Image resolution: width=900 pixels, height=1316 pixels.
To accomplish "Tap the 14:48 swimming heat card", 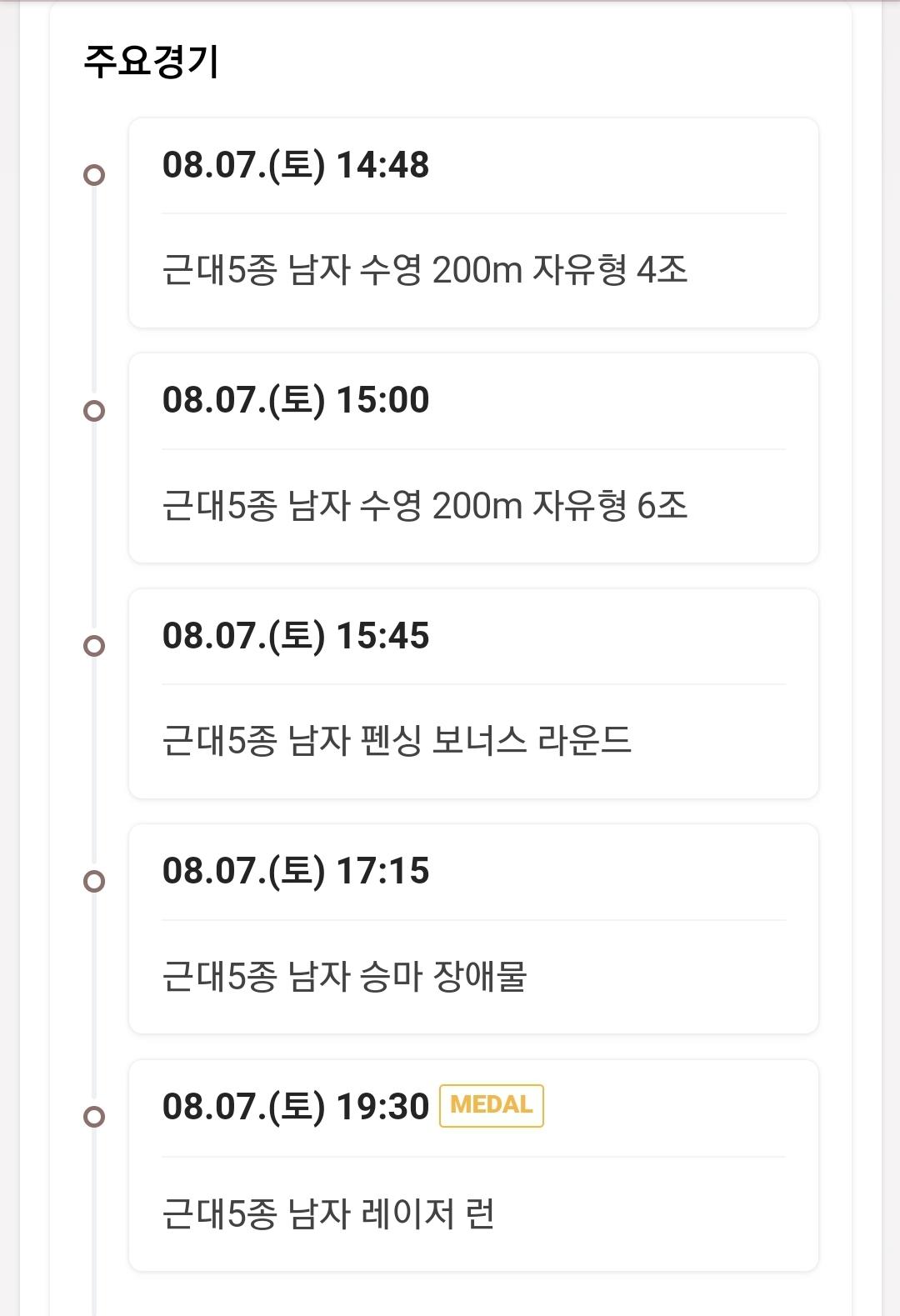I will (x=473, y=223).
